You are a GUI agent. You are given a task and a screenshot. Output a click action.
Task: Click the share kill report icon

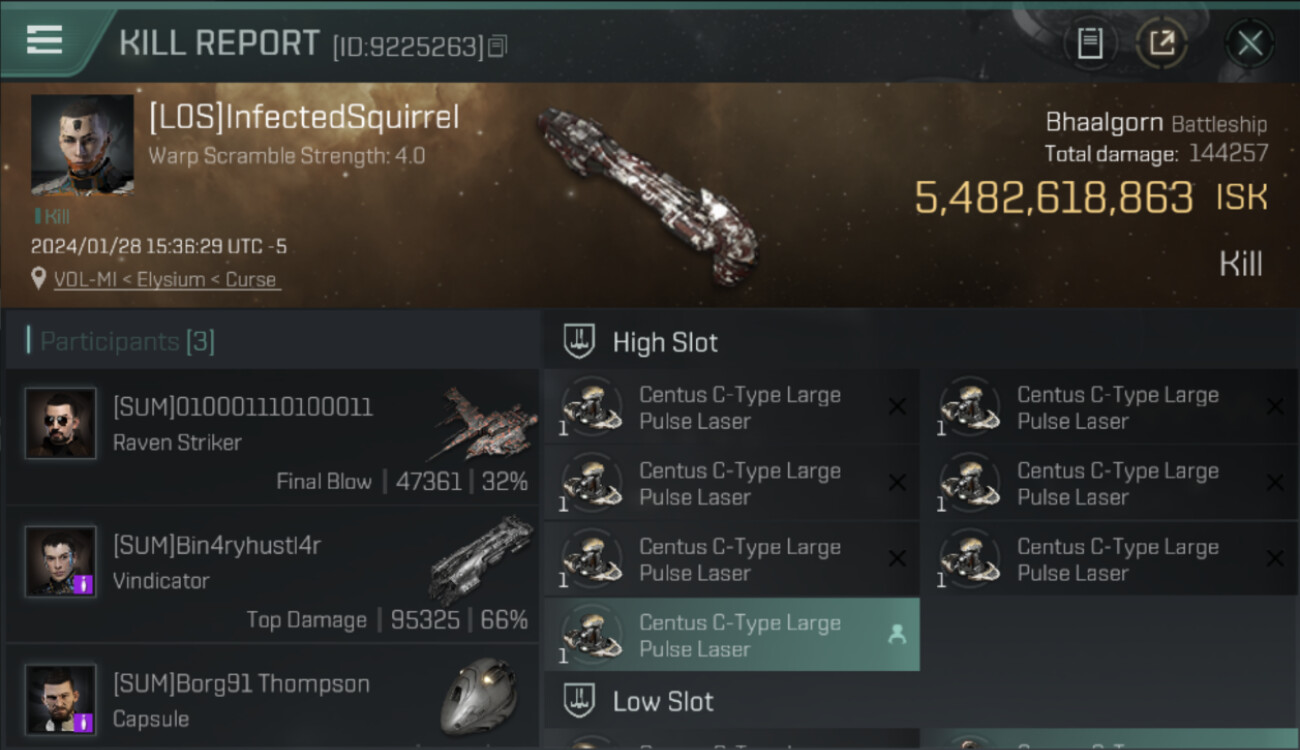1162,43
